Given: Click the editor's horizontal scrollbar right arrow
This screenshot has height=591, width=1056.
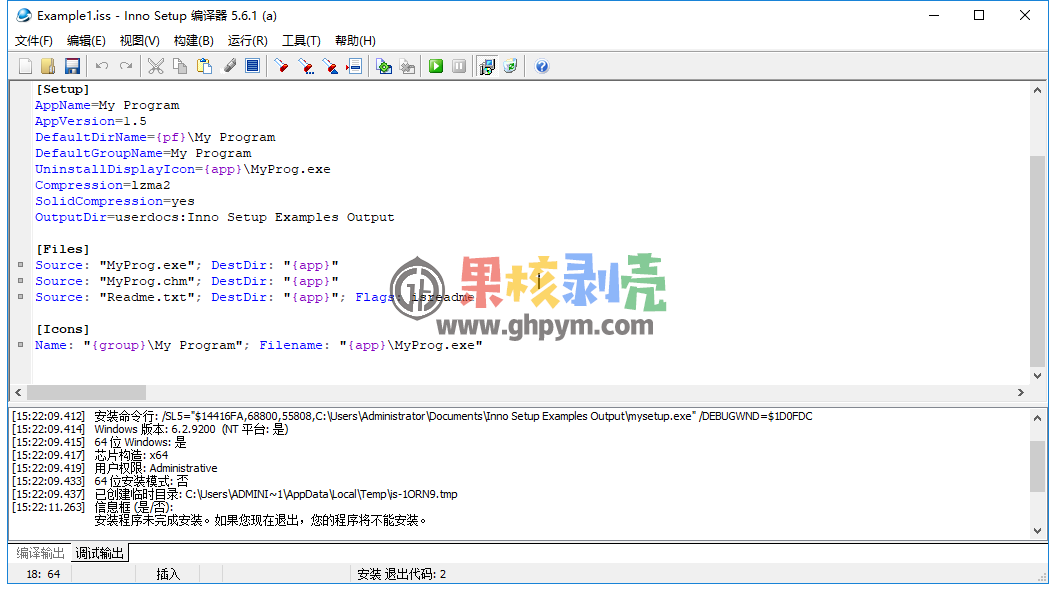Looking at the screenshot, I should 1020,392.
